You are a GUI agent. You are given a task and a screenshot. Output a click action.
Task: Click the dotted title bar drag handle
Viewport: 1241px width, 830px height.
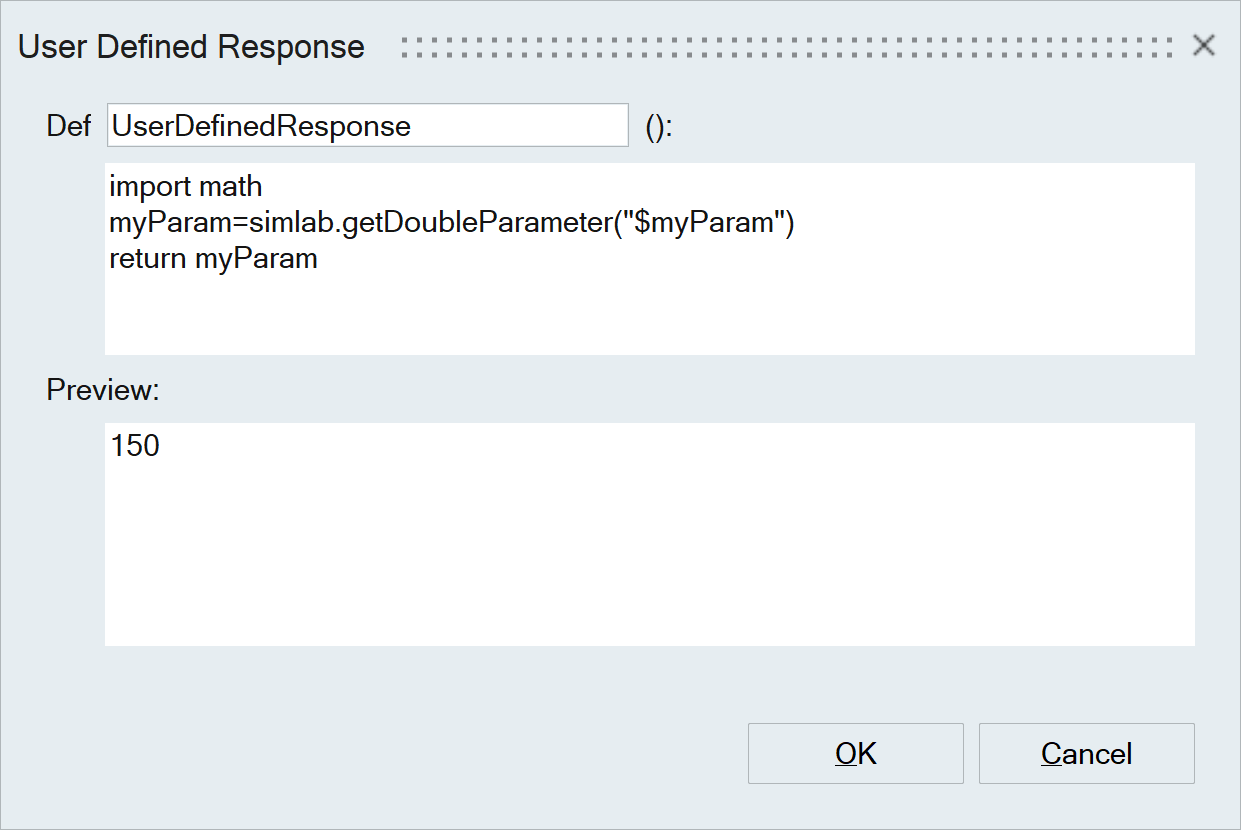point(785,47)
